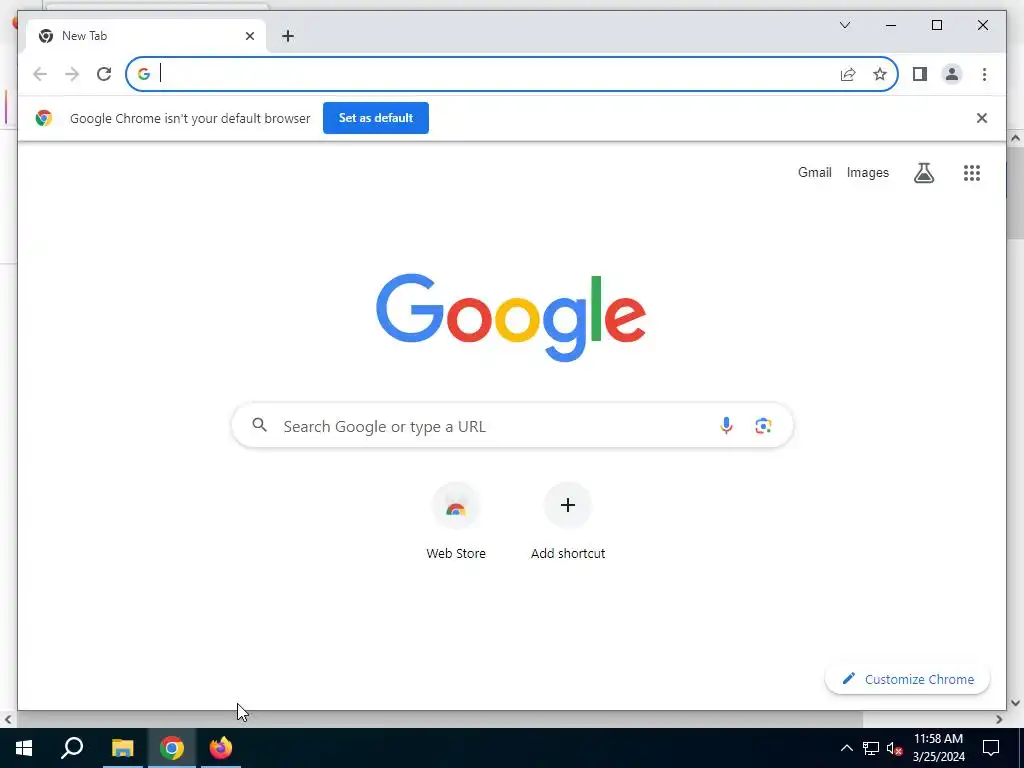This screenshot has width=1024, height=768.
Task: Open the Chrome three-dot menu
Action: [x=984, y=74]
